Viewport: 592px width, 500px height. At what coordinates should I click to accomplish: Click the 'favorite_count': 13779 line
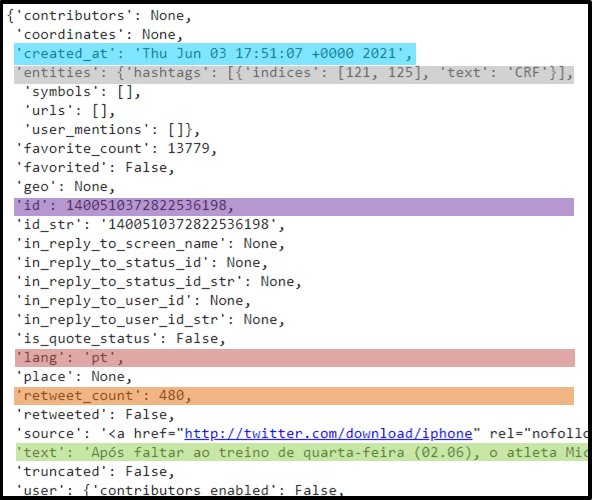116,148
